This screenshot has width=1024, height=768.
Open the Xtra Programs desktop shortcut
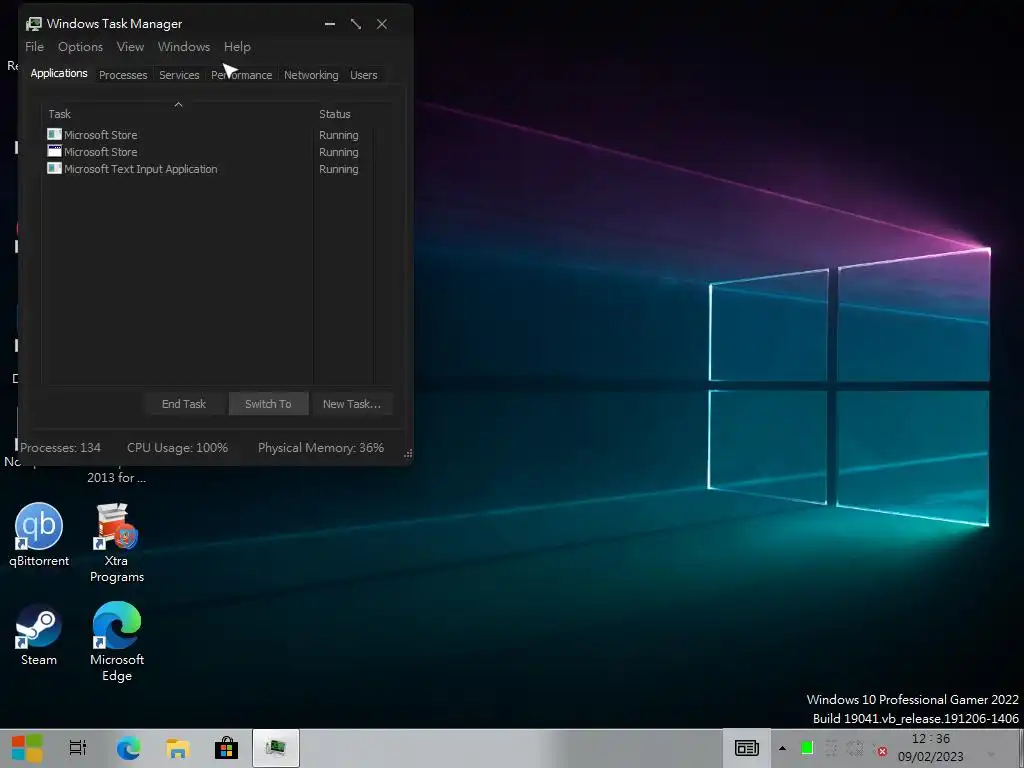[x=117, y=542]
